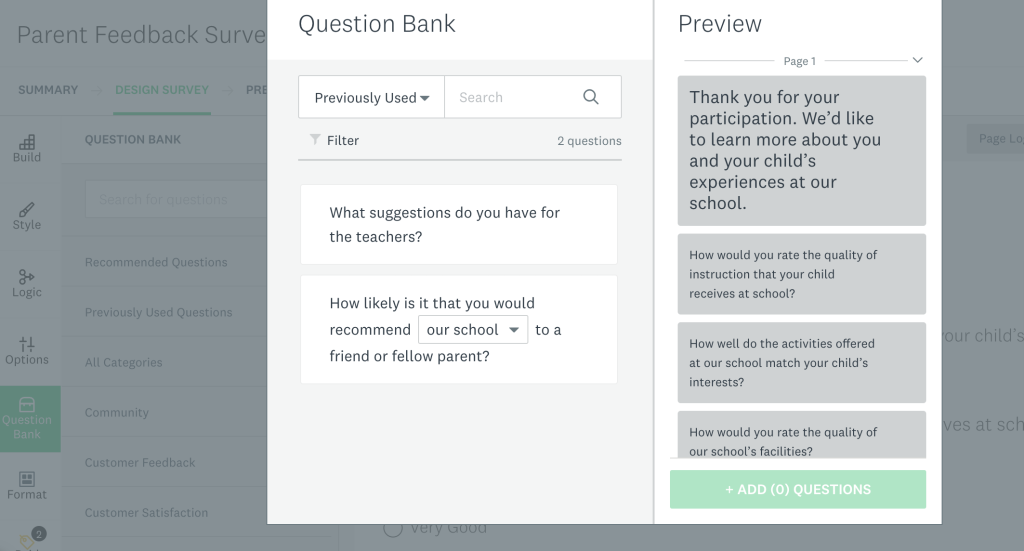Open the Previously Used dropdown
Viewport: 1024px width, 551px height.
point(372,97)
